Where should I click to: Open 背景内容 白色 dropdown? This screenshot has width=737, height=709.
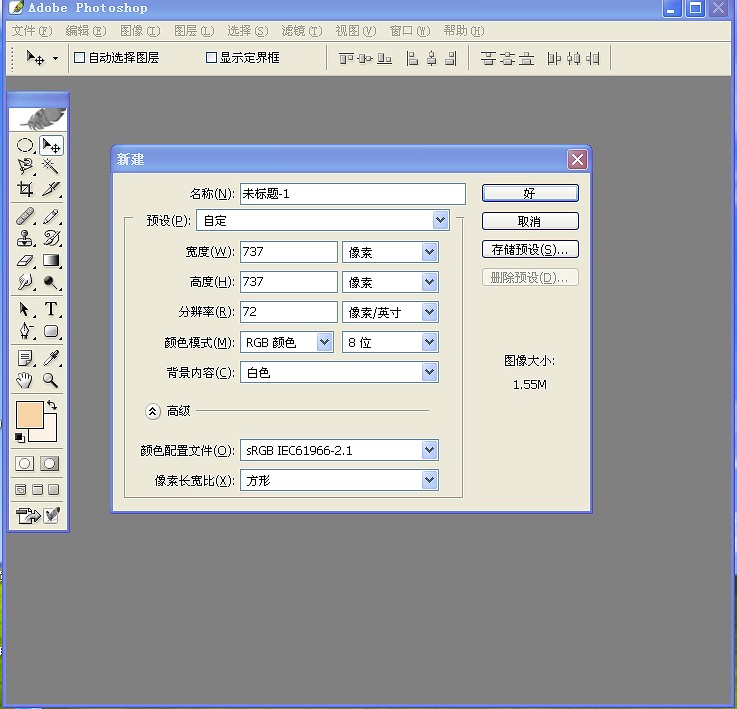pyautogui.click(x=429, y=372)
